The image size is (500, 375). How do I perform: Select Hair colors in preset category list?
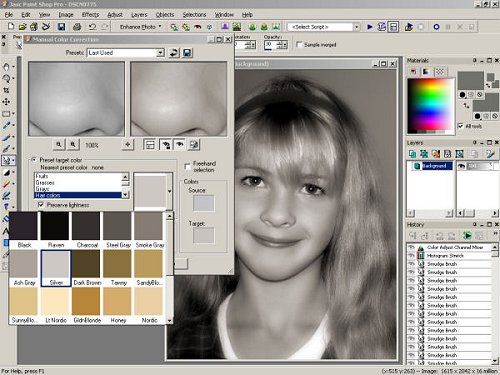point(78,195)
